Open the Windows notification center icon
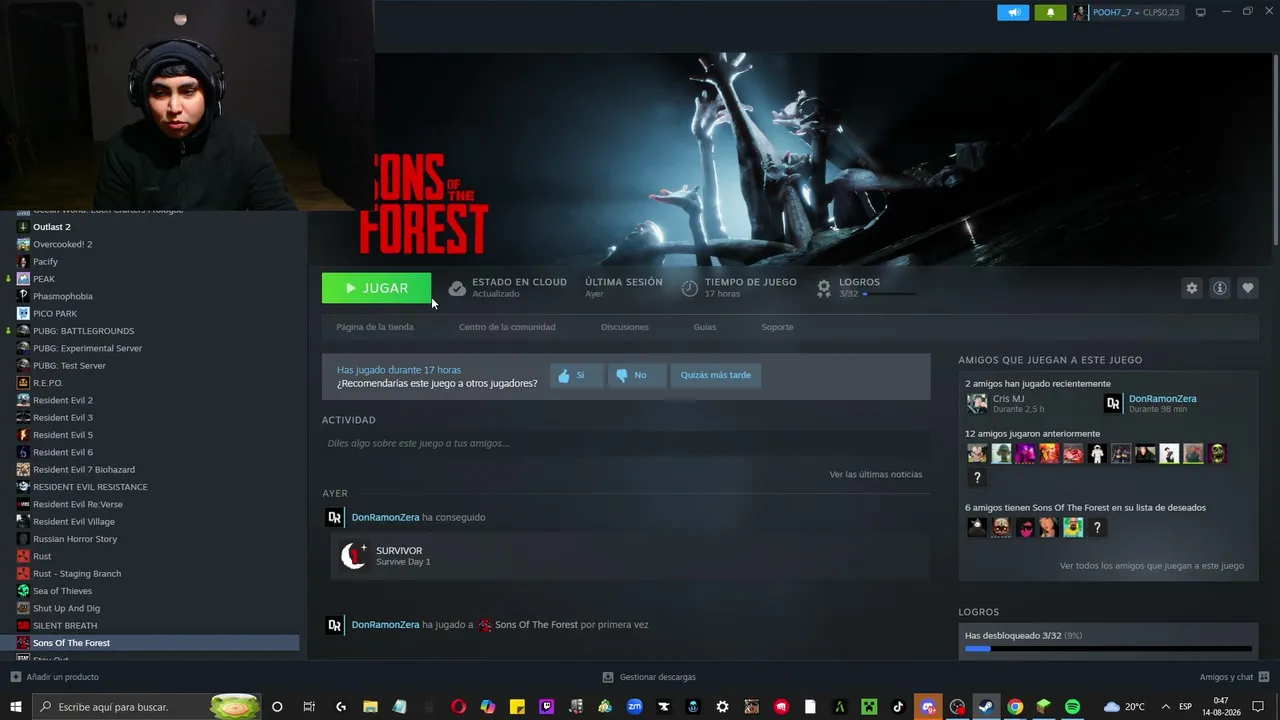This screenshot has width=1280, height=720. (1258, 707)
